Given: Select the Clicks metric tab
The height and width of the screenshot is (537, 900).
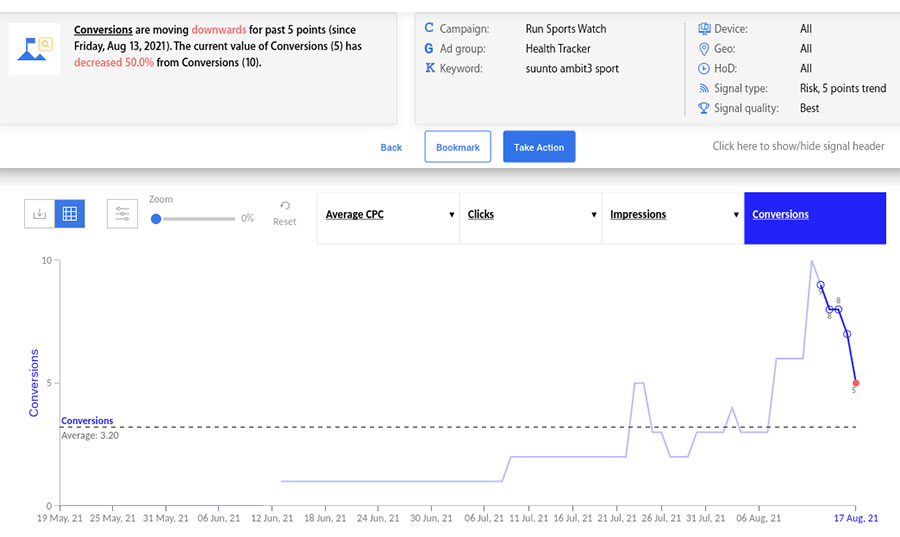Looking at the screenshot, I should 530,218.
